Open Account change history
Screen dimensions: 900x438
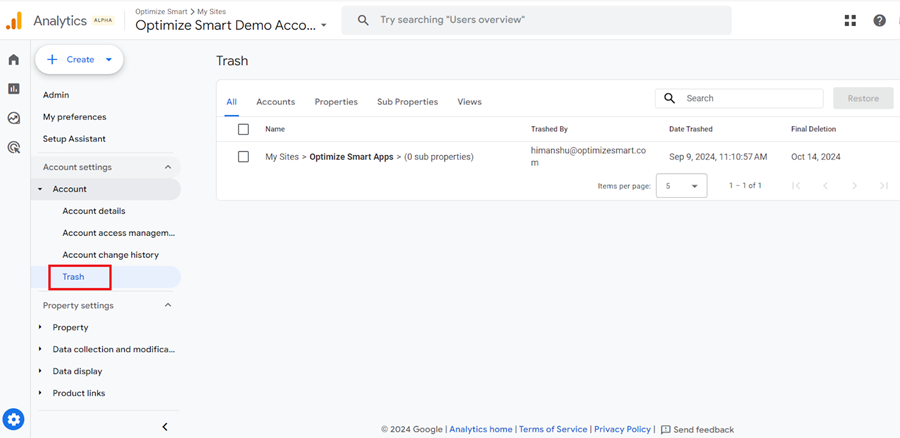pyautogui.click(x=111, y=255)
